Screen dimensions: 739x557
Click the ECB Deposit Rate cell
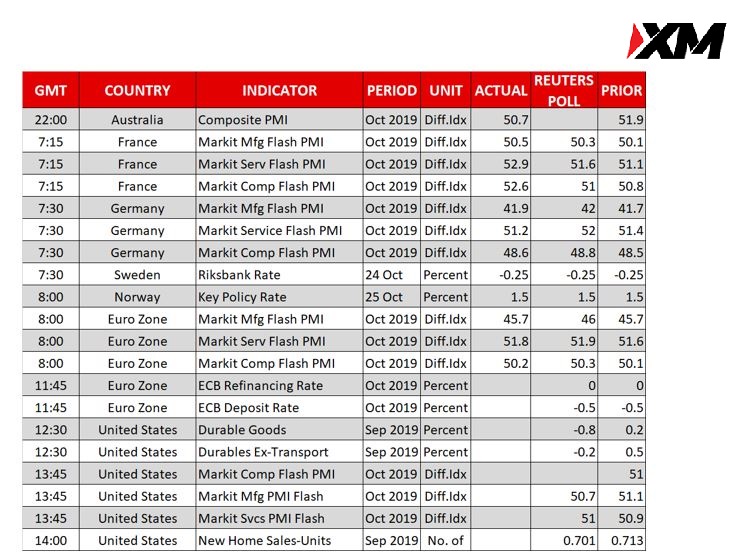[279, 408]
